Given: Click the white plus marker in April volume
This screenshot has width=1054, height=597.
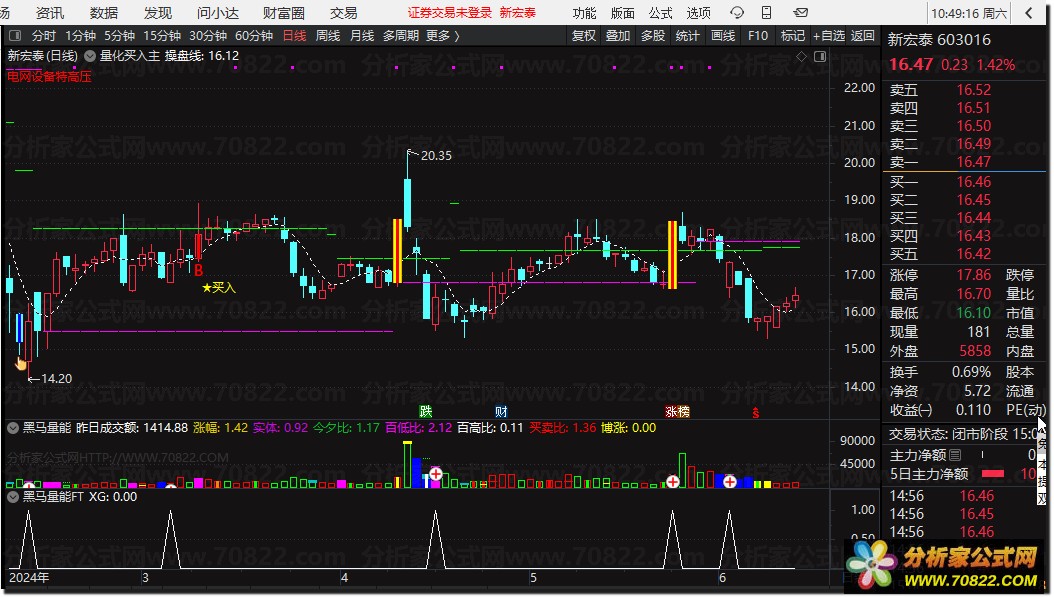Looking at the screenshot, I should click(436, 474).
